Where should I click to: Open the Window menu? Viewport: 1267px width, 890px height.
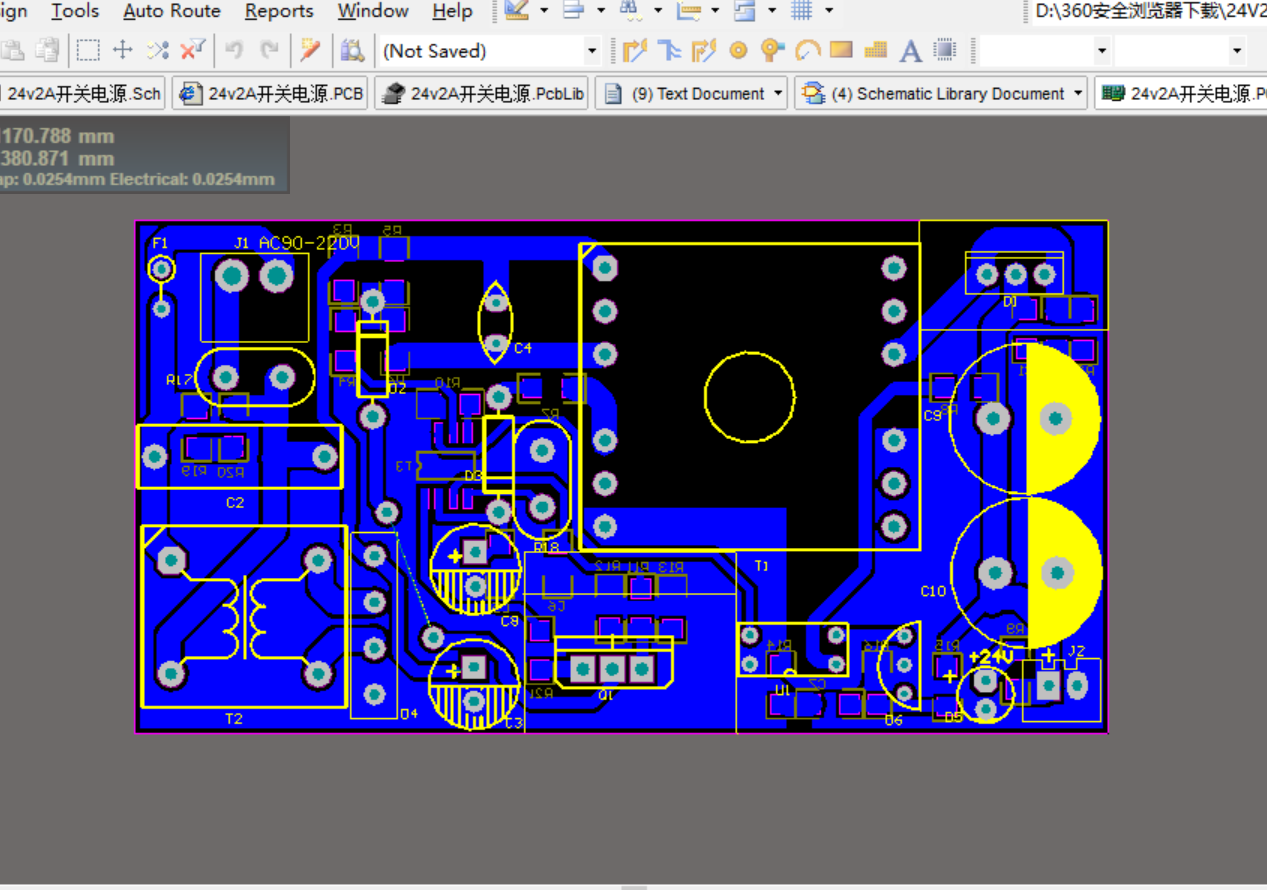click(373, 11)
